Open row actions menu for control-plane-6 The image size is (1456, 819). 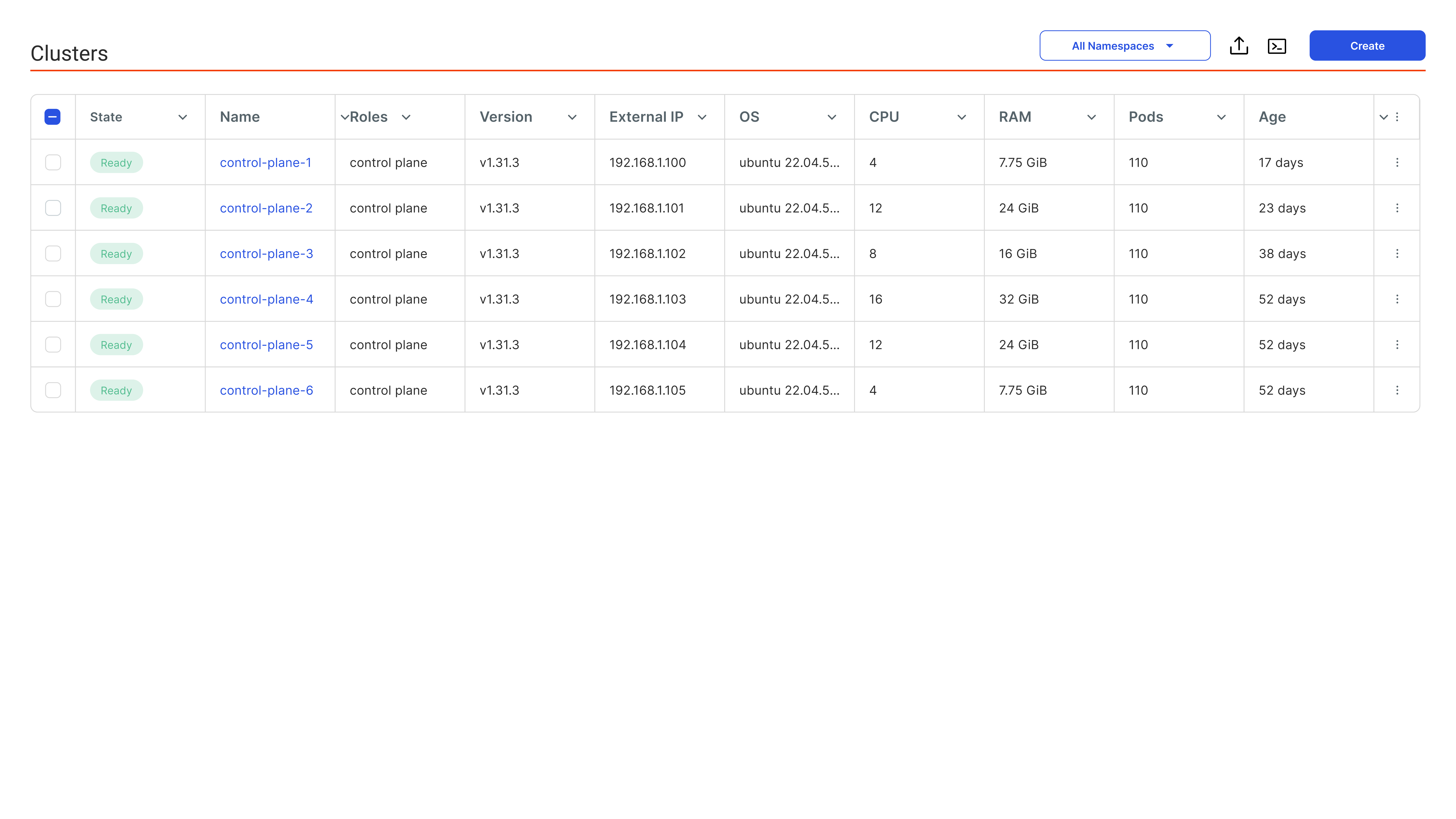click(x=1397, y=390)
